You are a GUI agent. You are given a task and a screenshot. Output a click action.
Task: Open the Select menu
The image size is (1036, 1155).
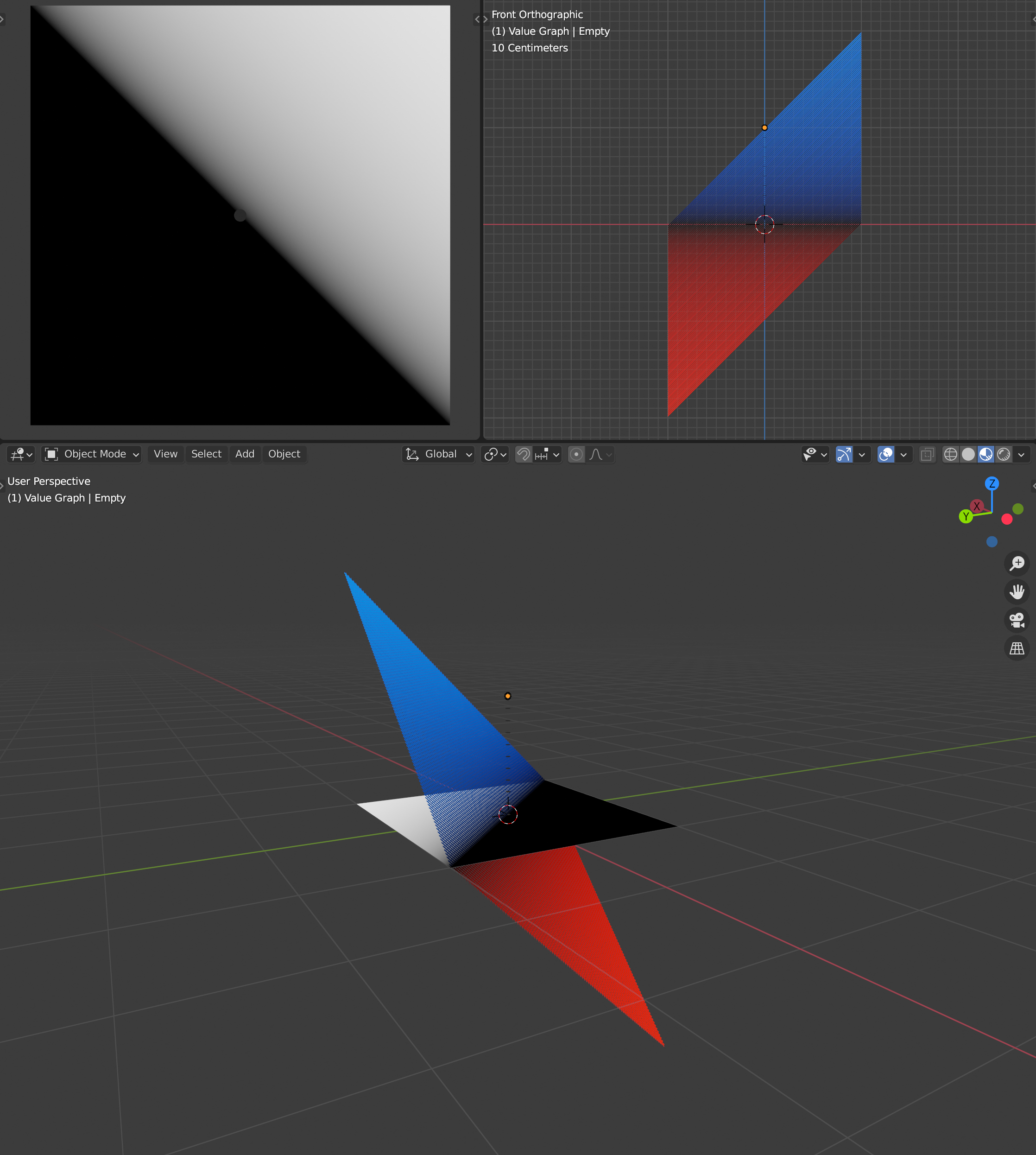[206, 454]
